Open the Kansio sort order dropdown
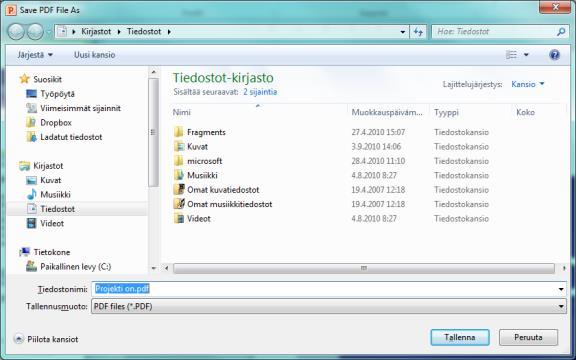The image size is (576, 360). pos(528,84)
